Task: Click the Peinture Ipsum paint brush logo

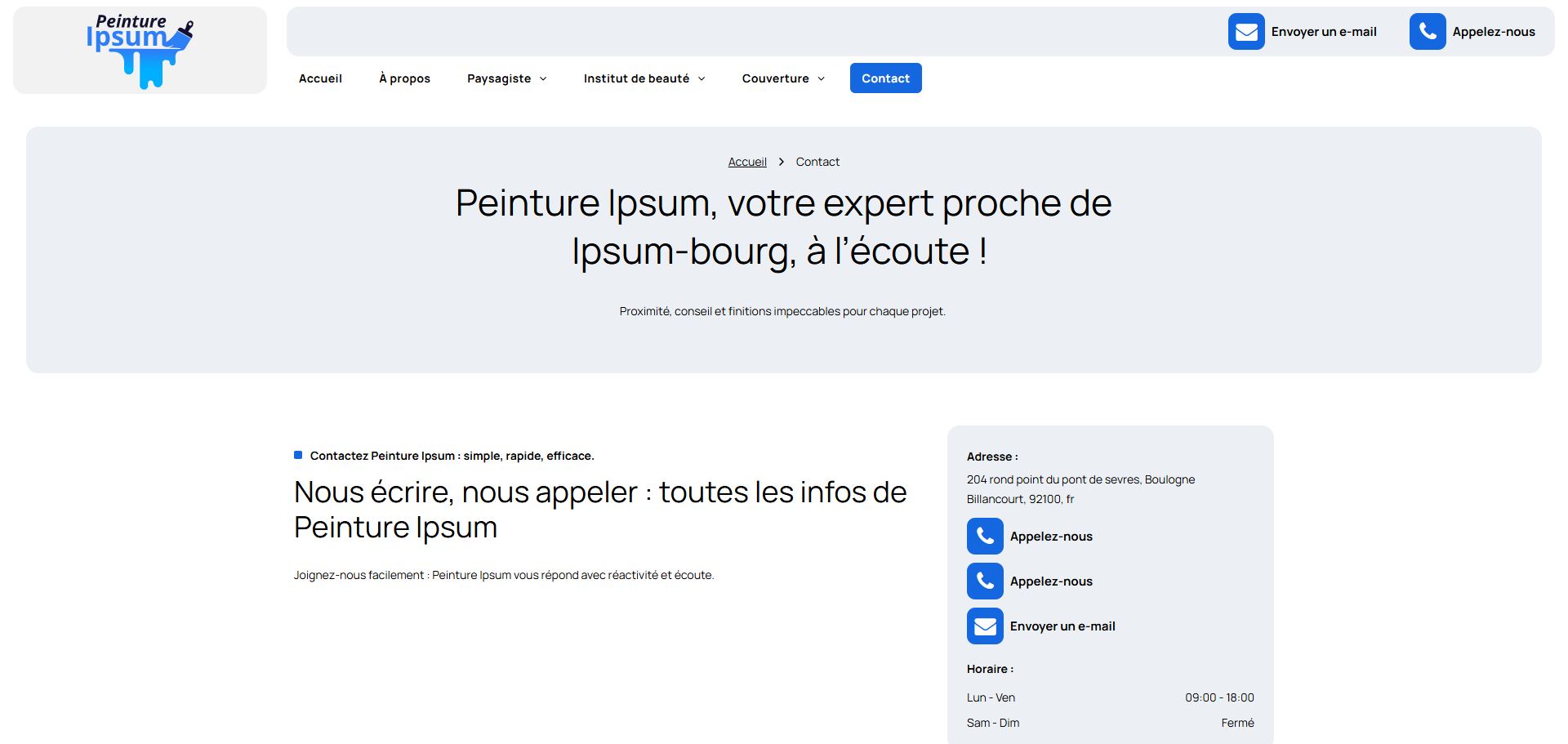Action: pyautogui.click(x=140, y=51)
